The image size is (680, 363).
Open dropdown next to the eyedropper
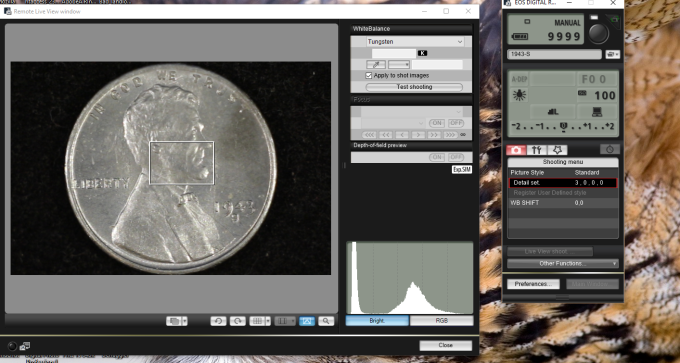point(399,65)
